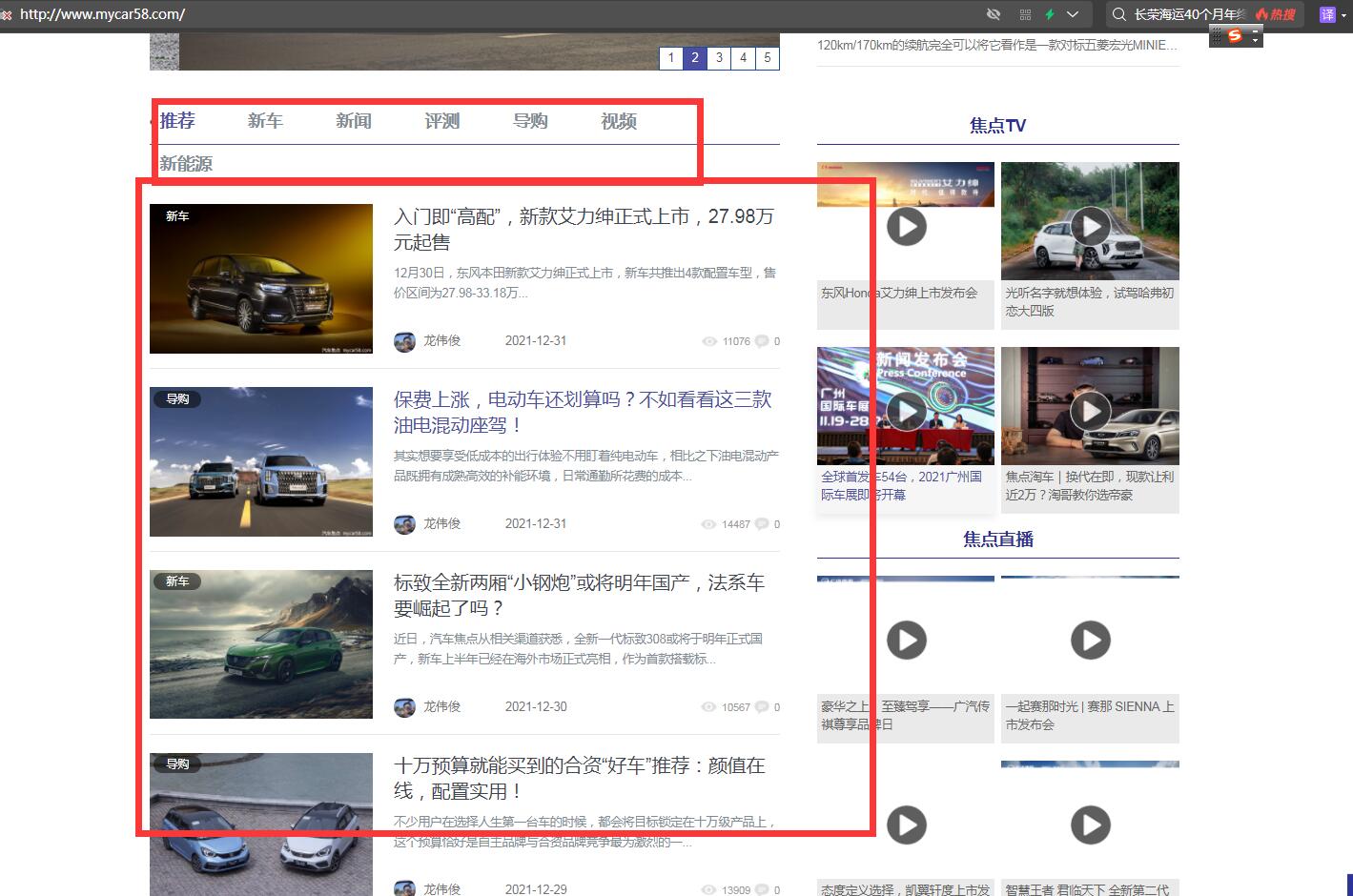Open the two SUVs on road thumbnail

point(261,461)
